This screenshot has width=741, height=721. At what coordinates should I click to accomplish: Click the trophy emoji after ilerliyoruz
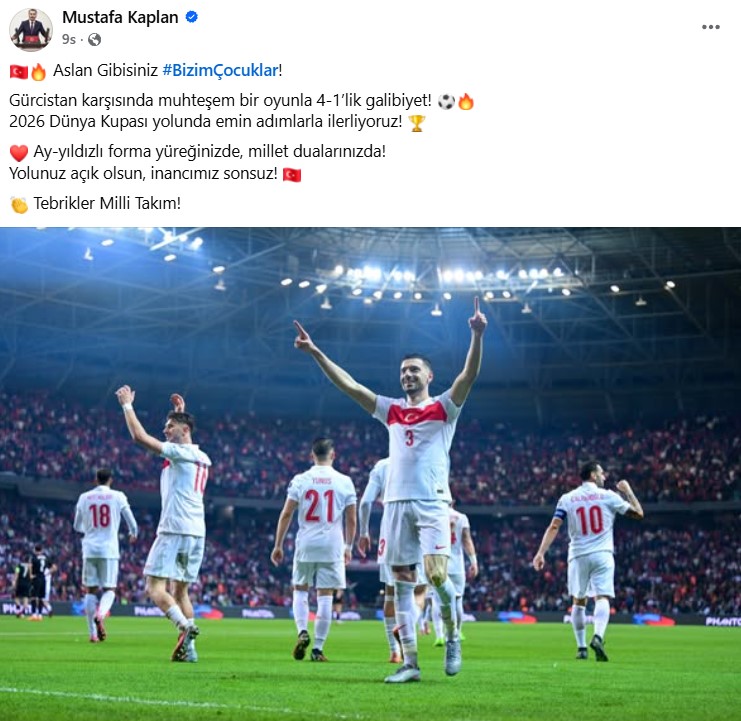417,123
